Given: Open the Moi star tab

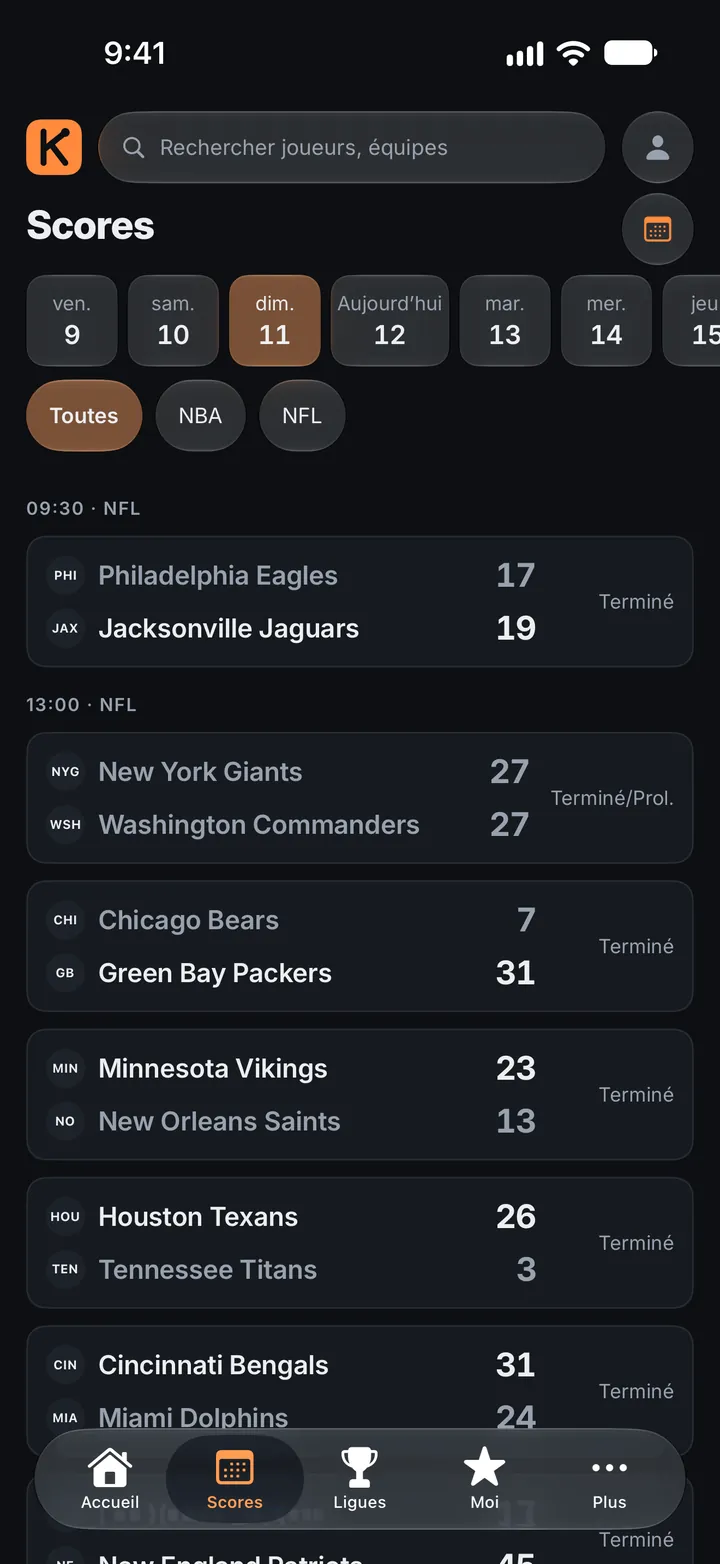Looking at the screenshot, I should pyautogui.click(x=485, y=1479).
